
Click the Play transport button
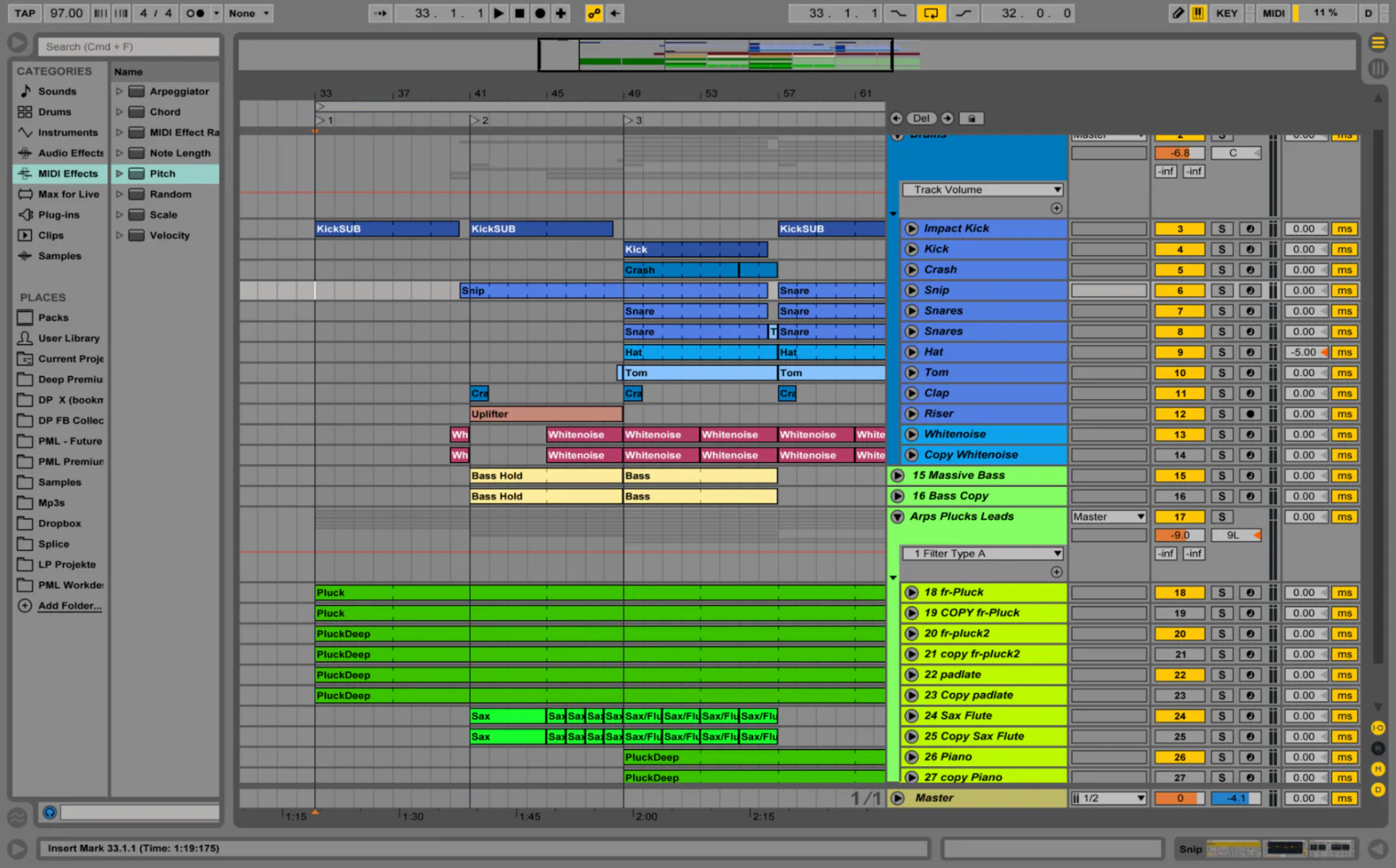coord(498,13)
